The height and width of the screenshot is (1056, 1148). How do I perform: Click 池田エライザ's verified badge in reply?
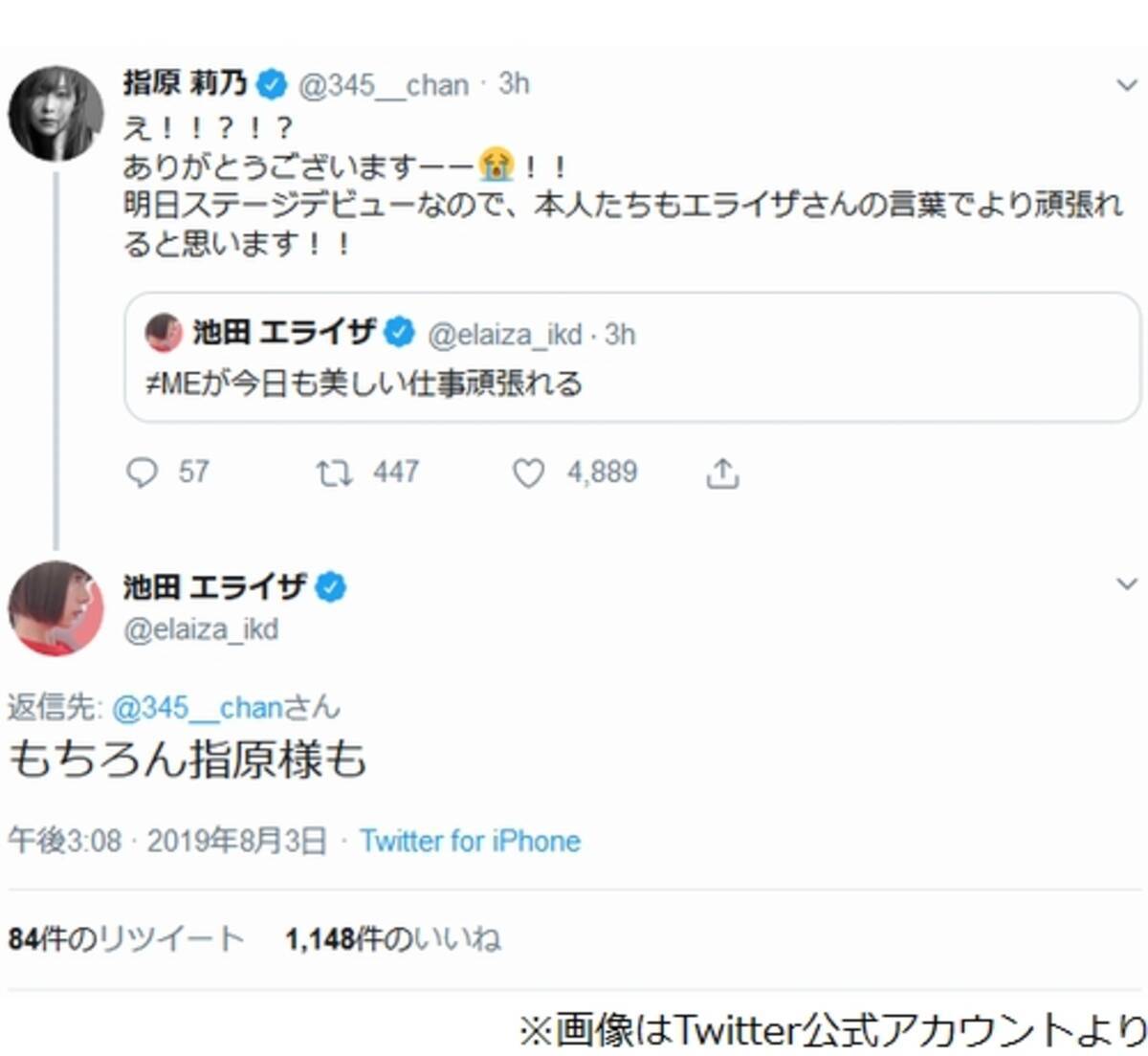point(331,586)
